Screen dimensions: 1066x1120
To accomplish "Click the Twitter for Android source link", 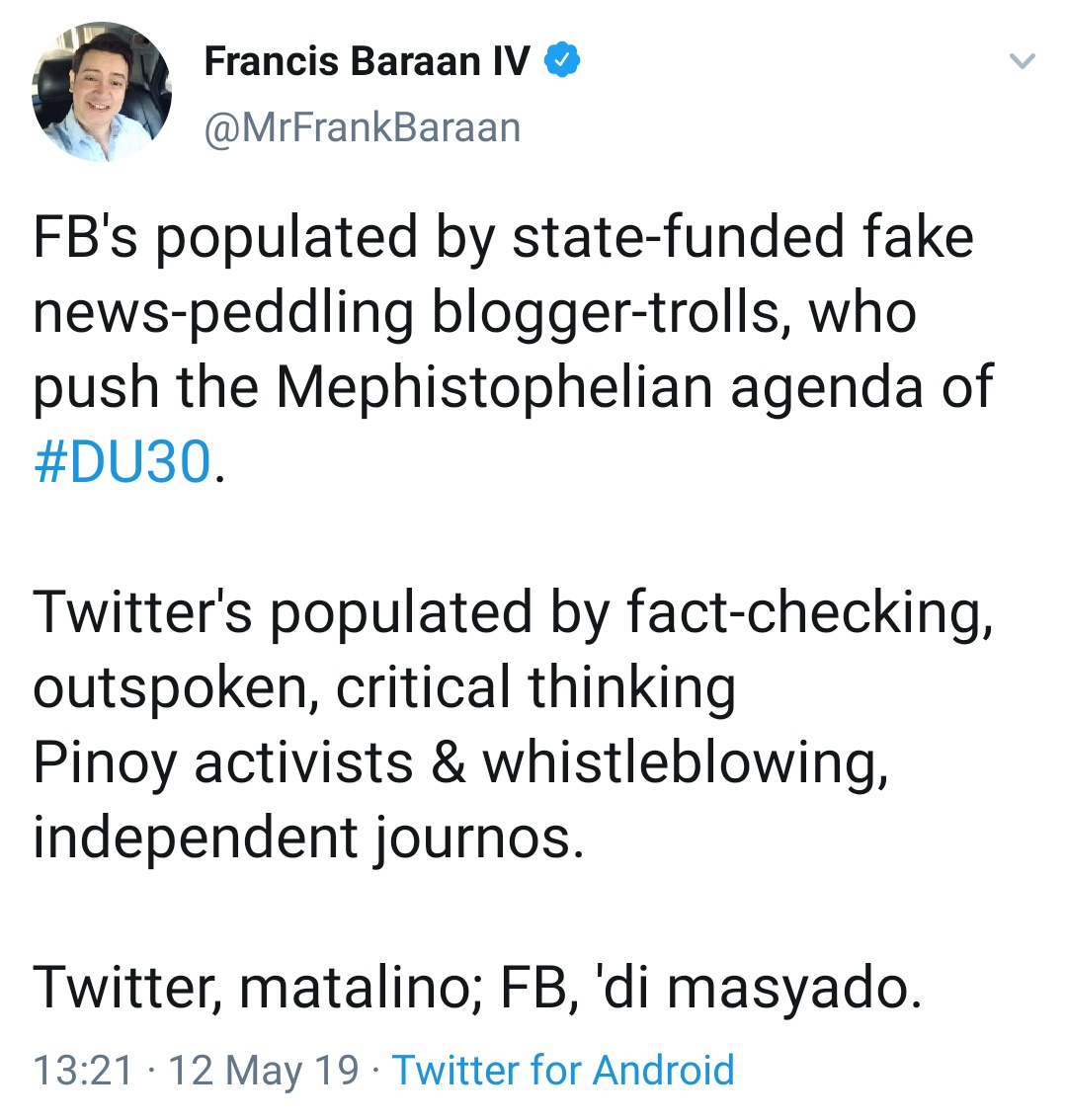I will tap(563, 1070).
